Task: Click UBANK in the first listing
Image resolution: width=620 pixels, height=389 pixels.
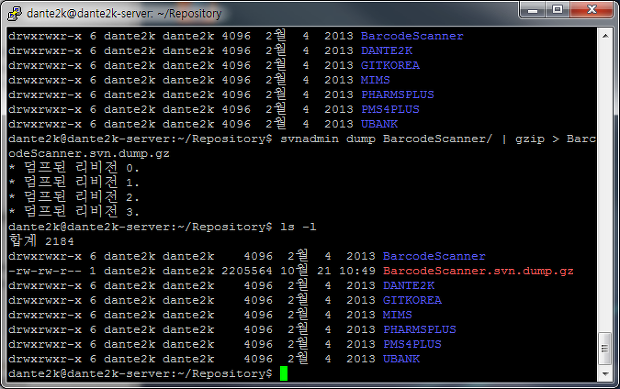Action: [x=379, y=124]
